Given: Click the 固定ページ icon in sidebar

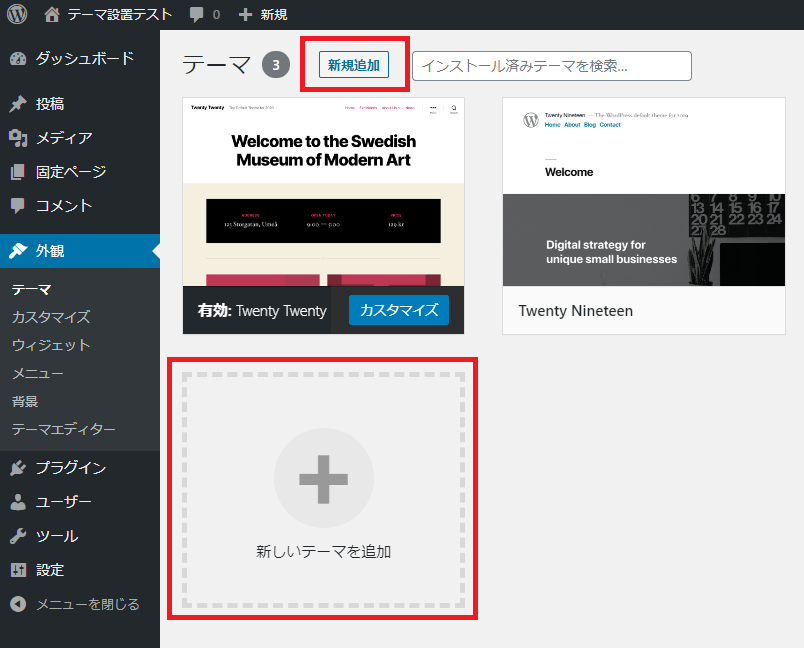Looking at the screenshot, I should point(18,172).
